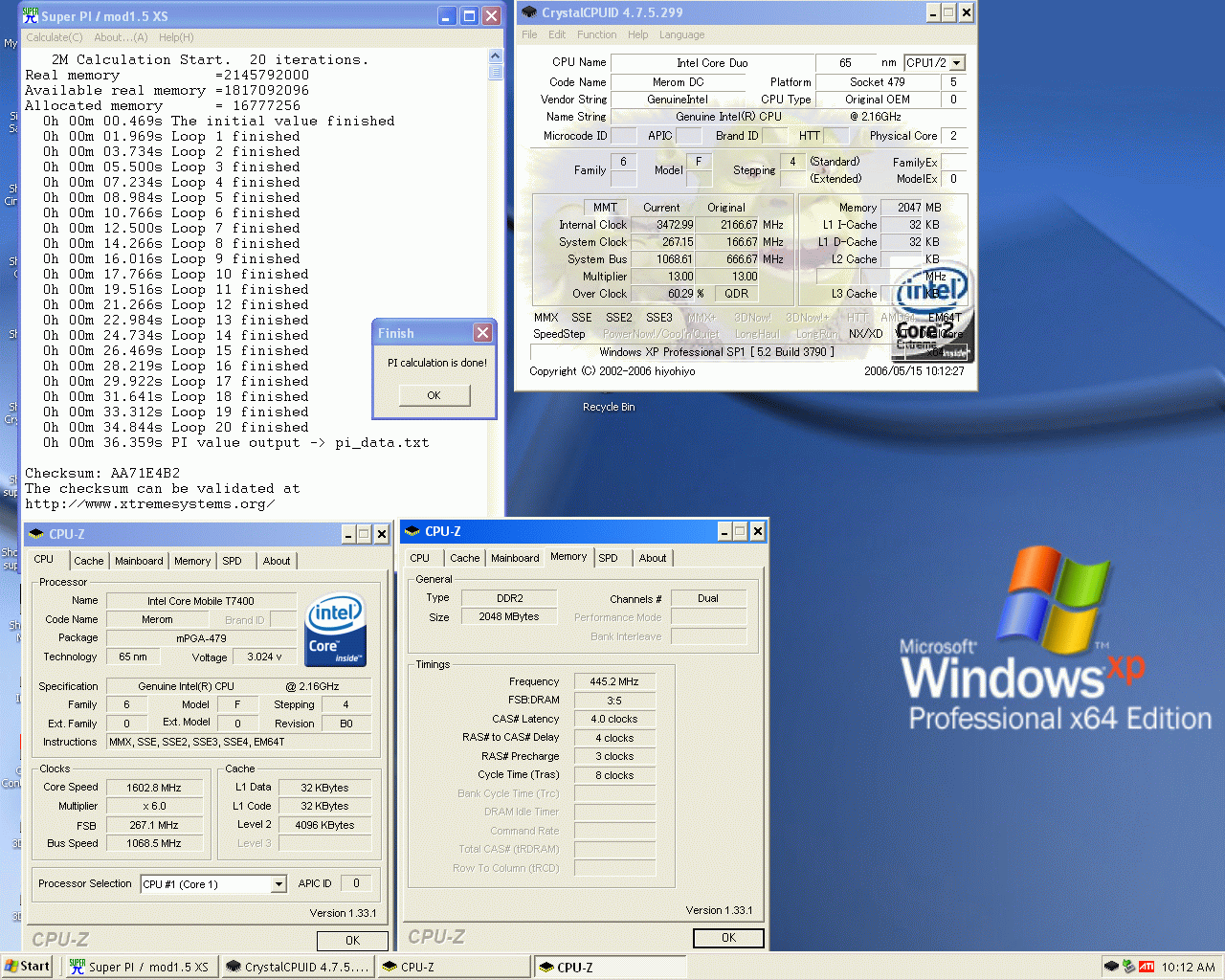
Task: Open the SPD tab in right CPU-Z
Action: [609, 558]
